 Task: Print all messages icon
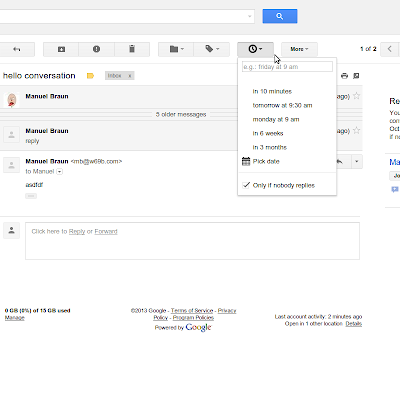tap(344, 76)
